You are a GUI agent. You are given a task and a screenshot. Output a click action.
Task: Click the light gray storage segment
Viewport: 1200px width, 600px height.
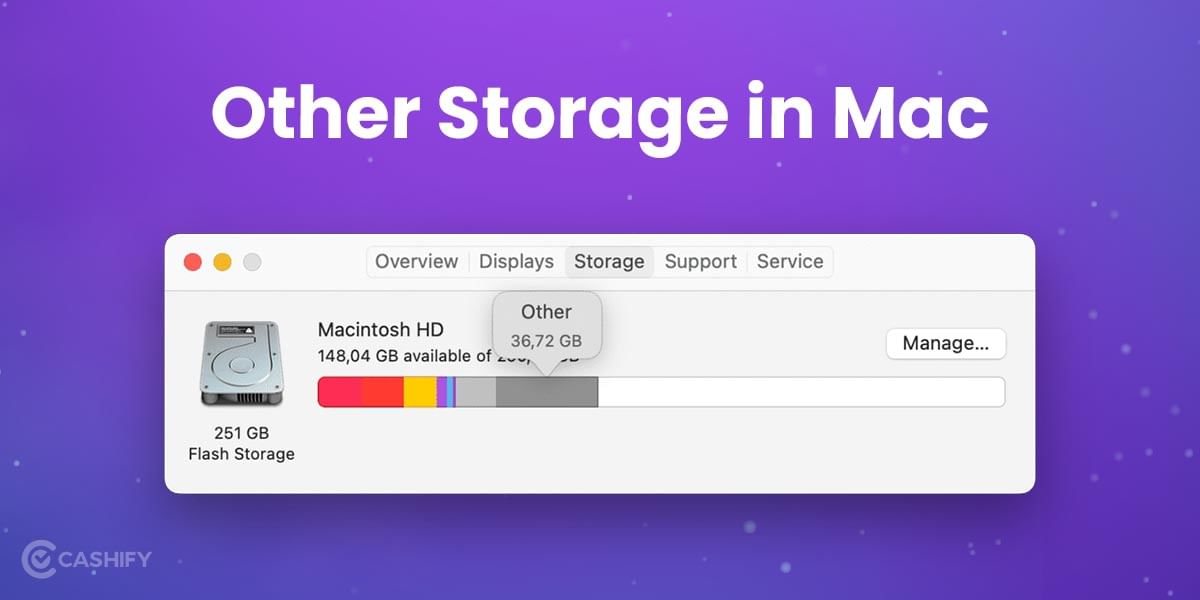click(475, 391)
